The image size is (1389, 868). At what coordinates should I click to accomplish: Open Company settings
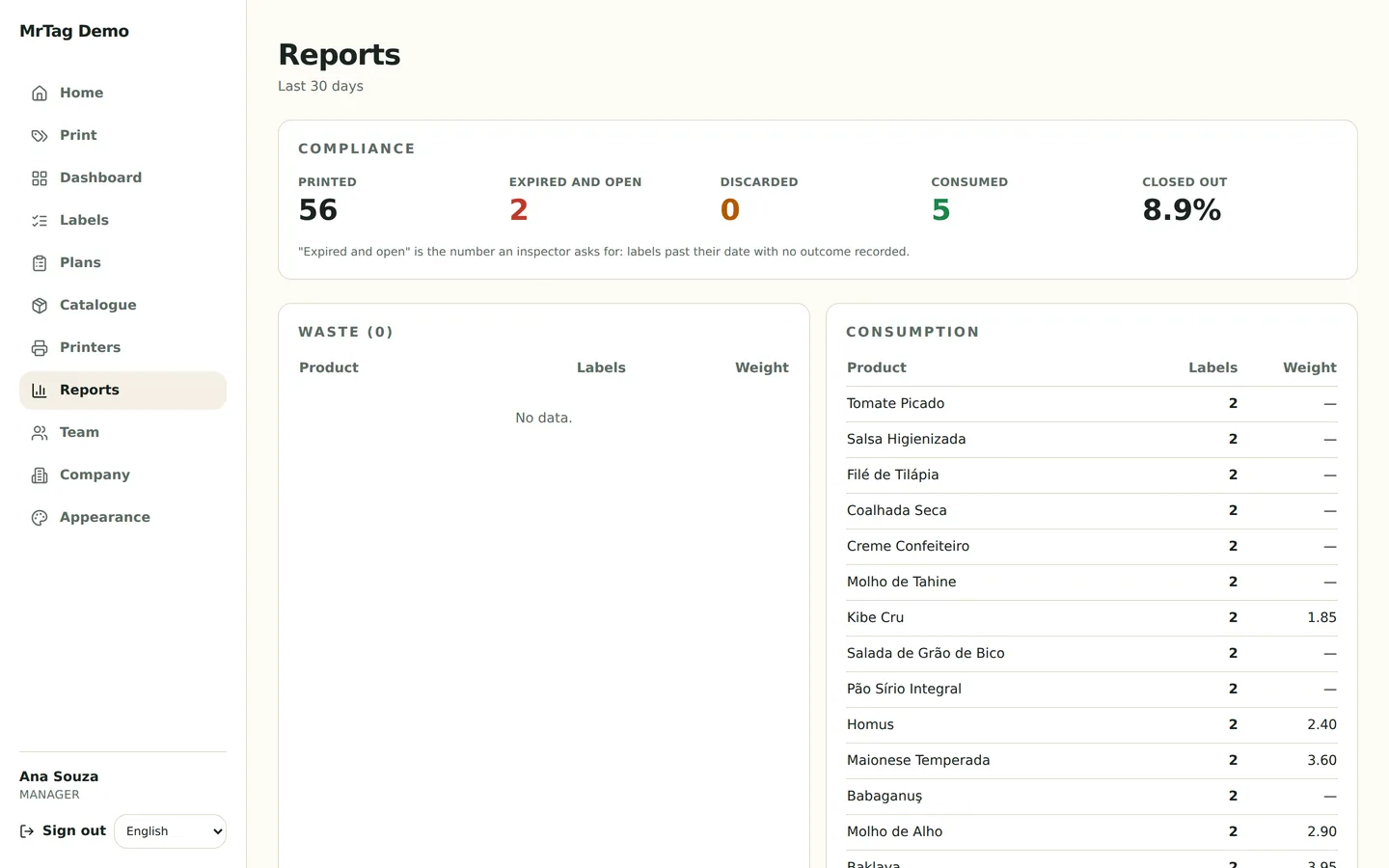click(x=123, y=475)
